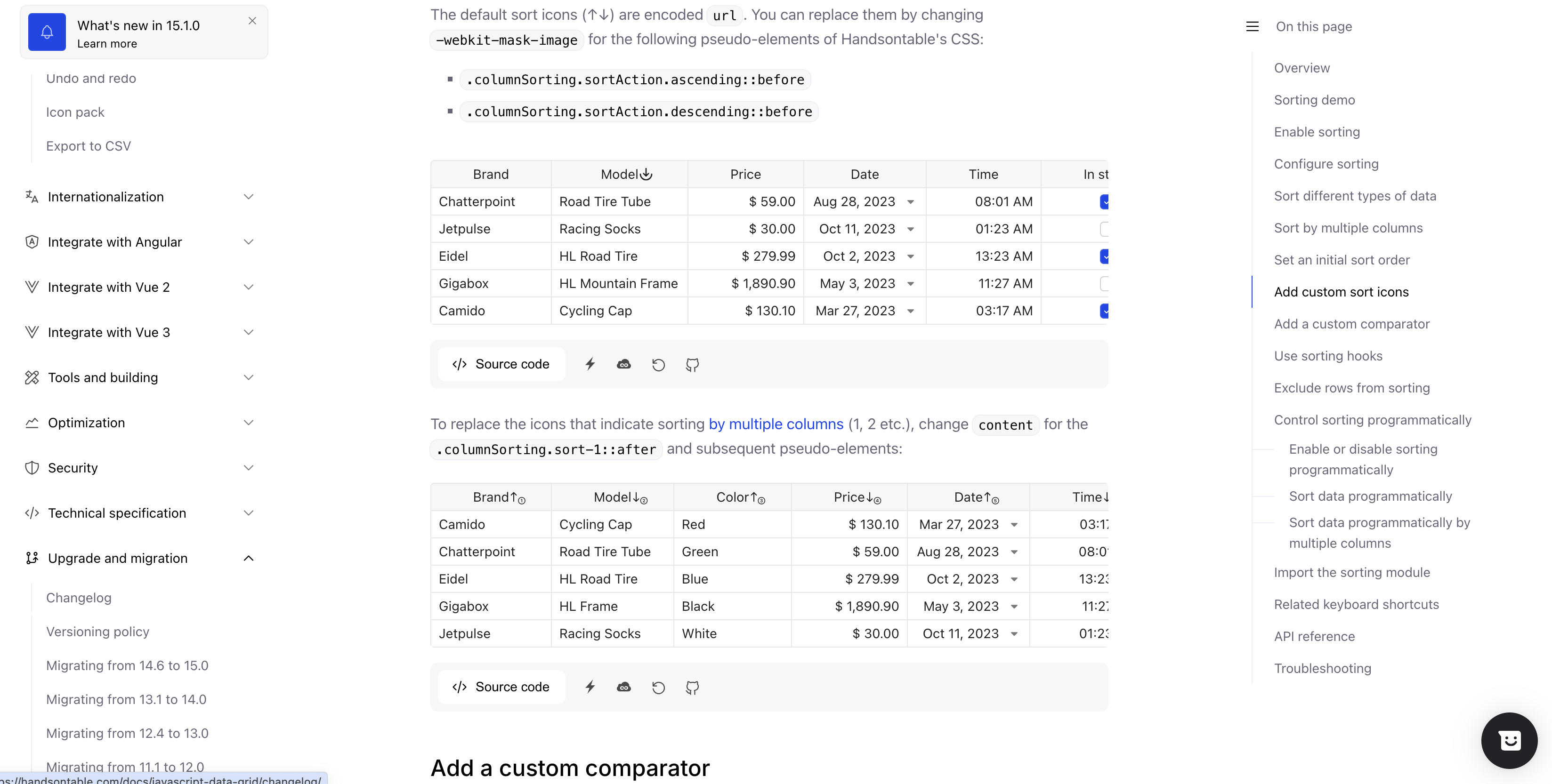Screen dimensions: 1552x784
Task: Click the notification bell in the What's new banner
Action: (x=47, y=32)
